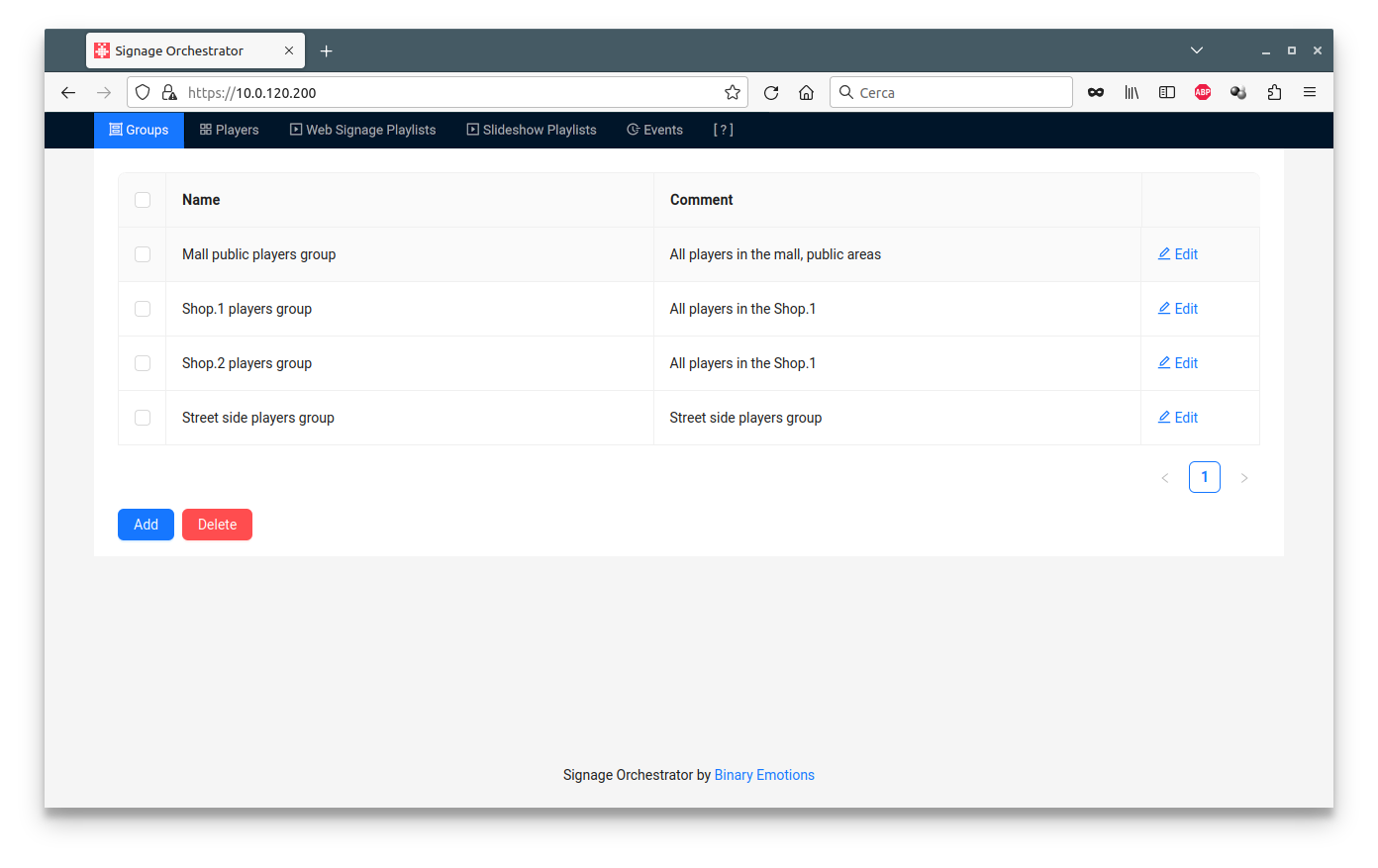1378x868 pixels.
Task: Select page 1 in pagination
Action: tap(1205, 477)
